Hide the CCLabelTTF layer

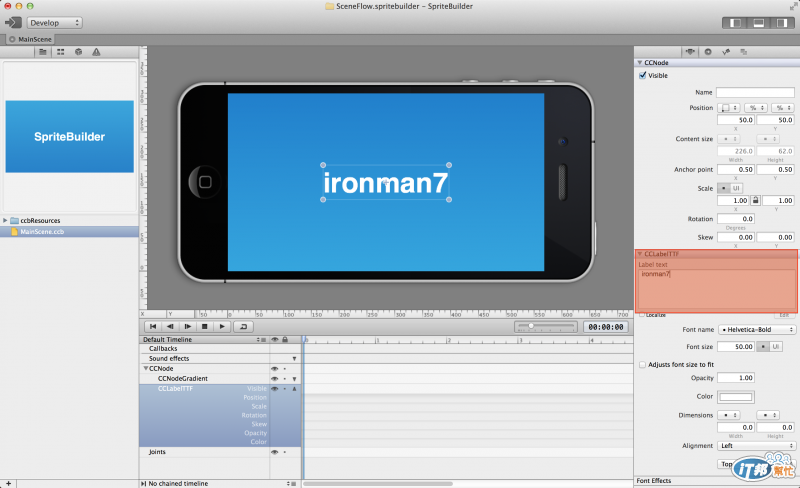pyautogui.click(x=274, y=388)
